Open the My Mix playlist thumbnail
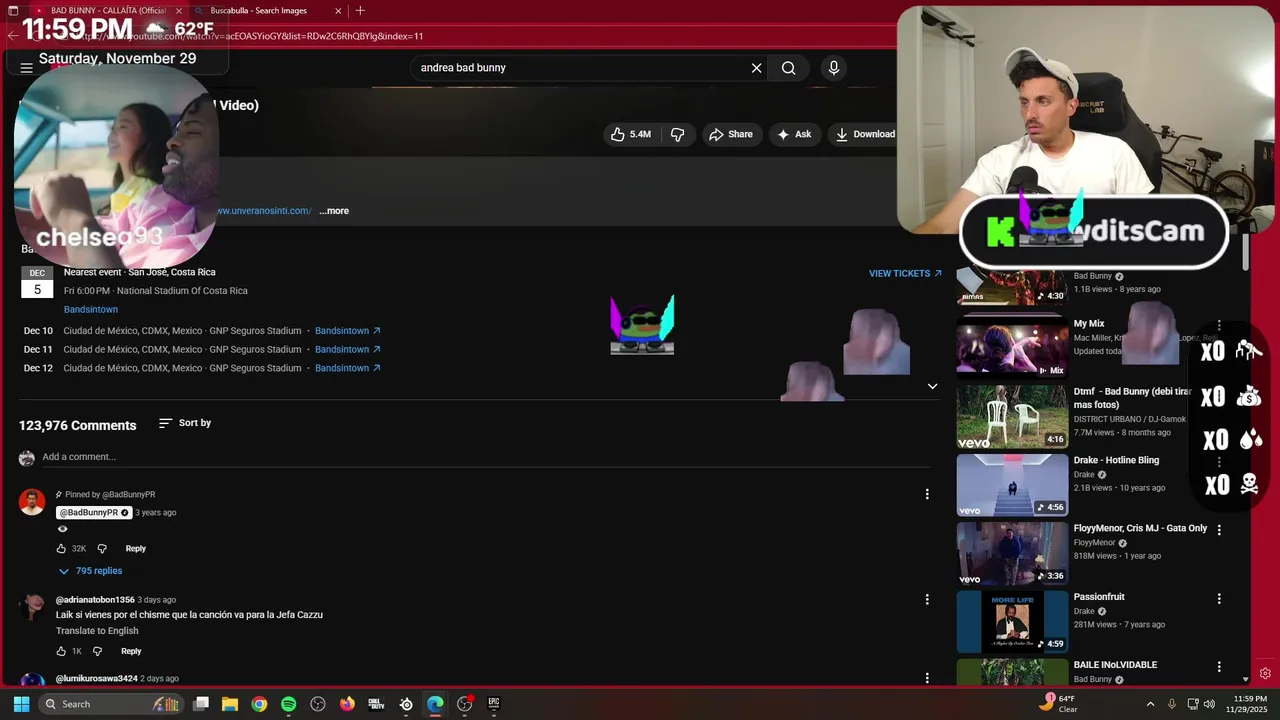 [x=1012, y=348]
